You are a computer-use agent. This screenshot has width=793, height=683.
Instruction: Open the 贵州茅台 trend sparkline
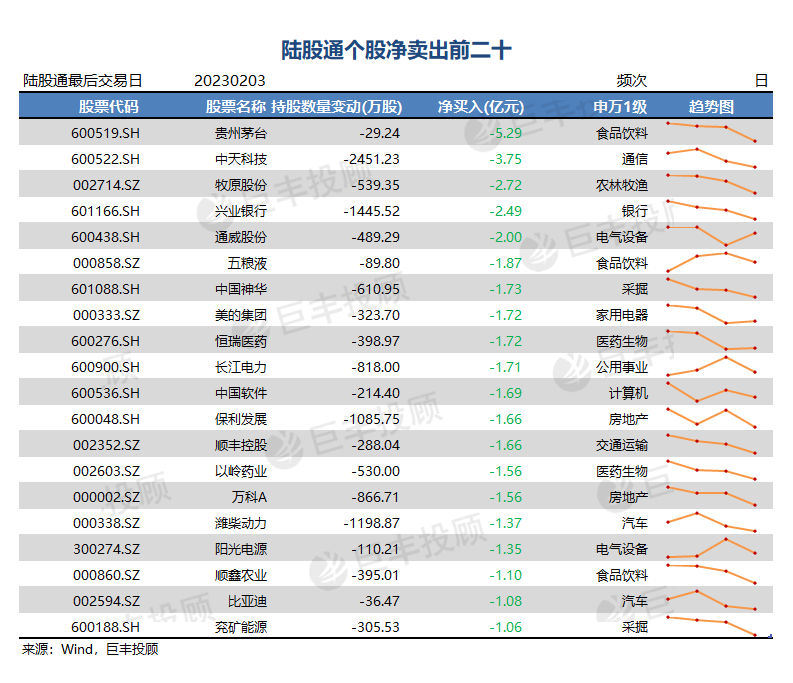tap(711, 132)
